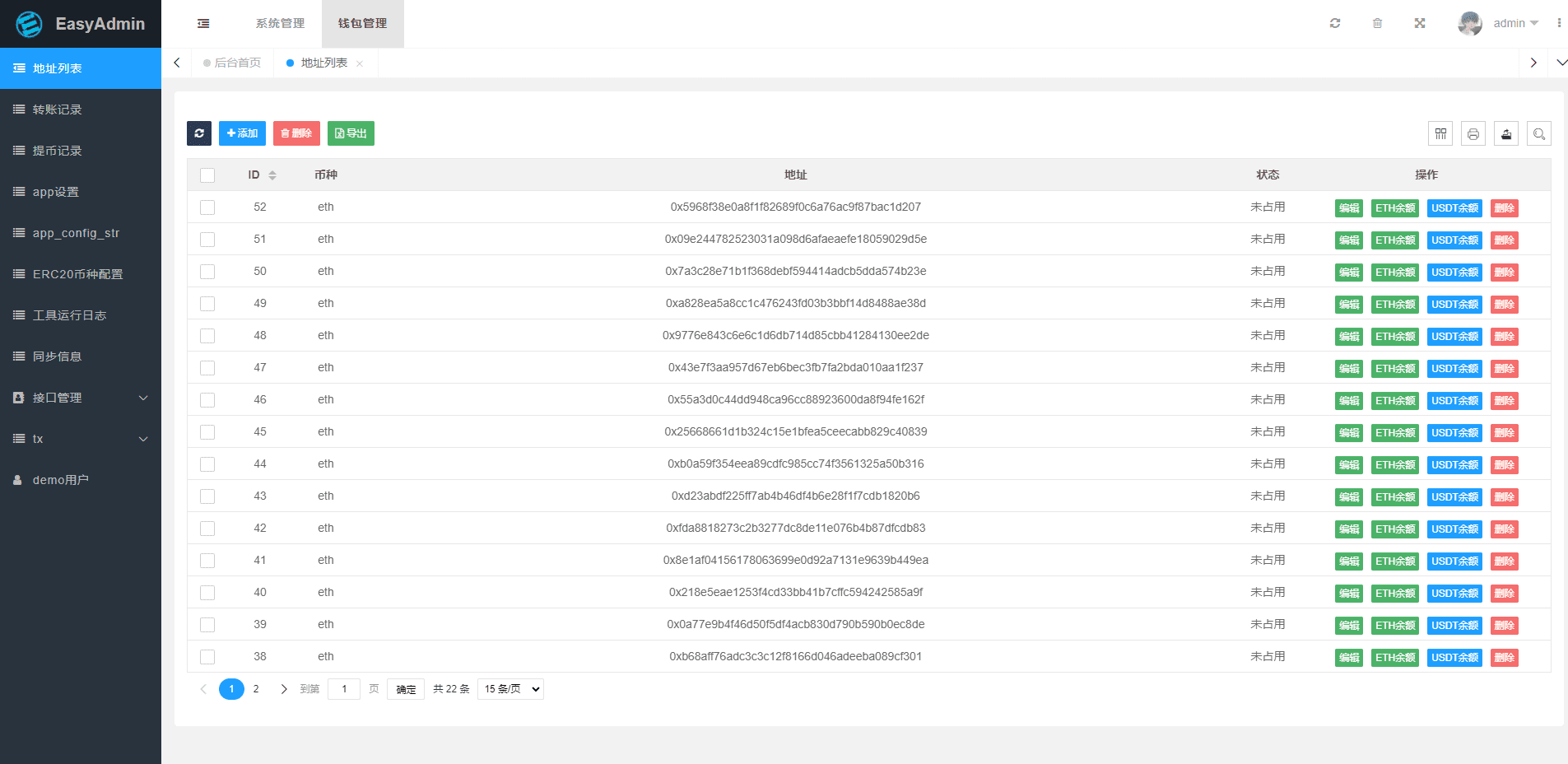Click USDT余额 for row ID 50
1568x764 pixels.
tap(1454, 273)
